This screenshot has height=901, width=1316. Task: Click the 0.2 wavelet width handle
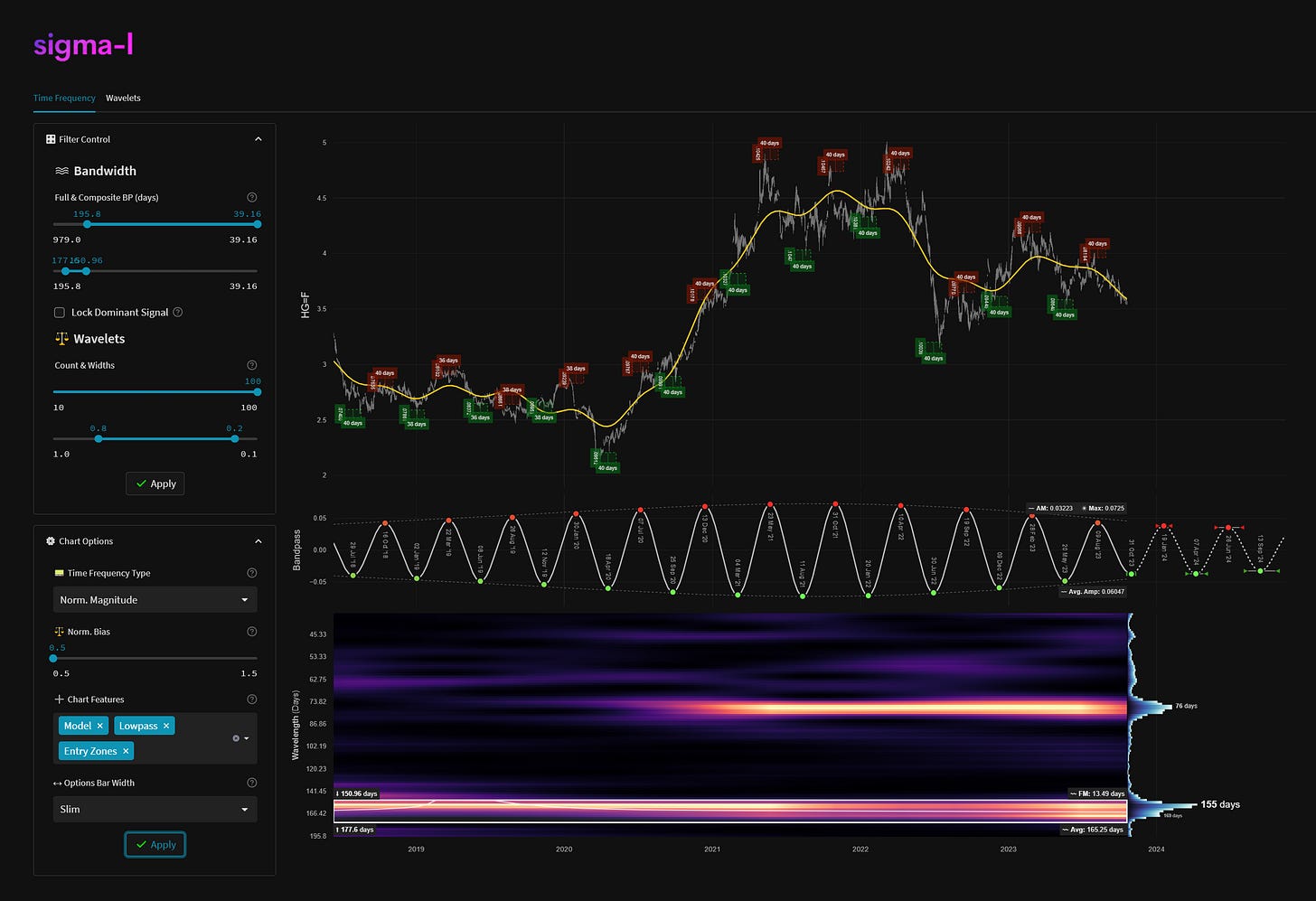(235, 439)
